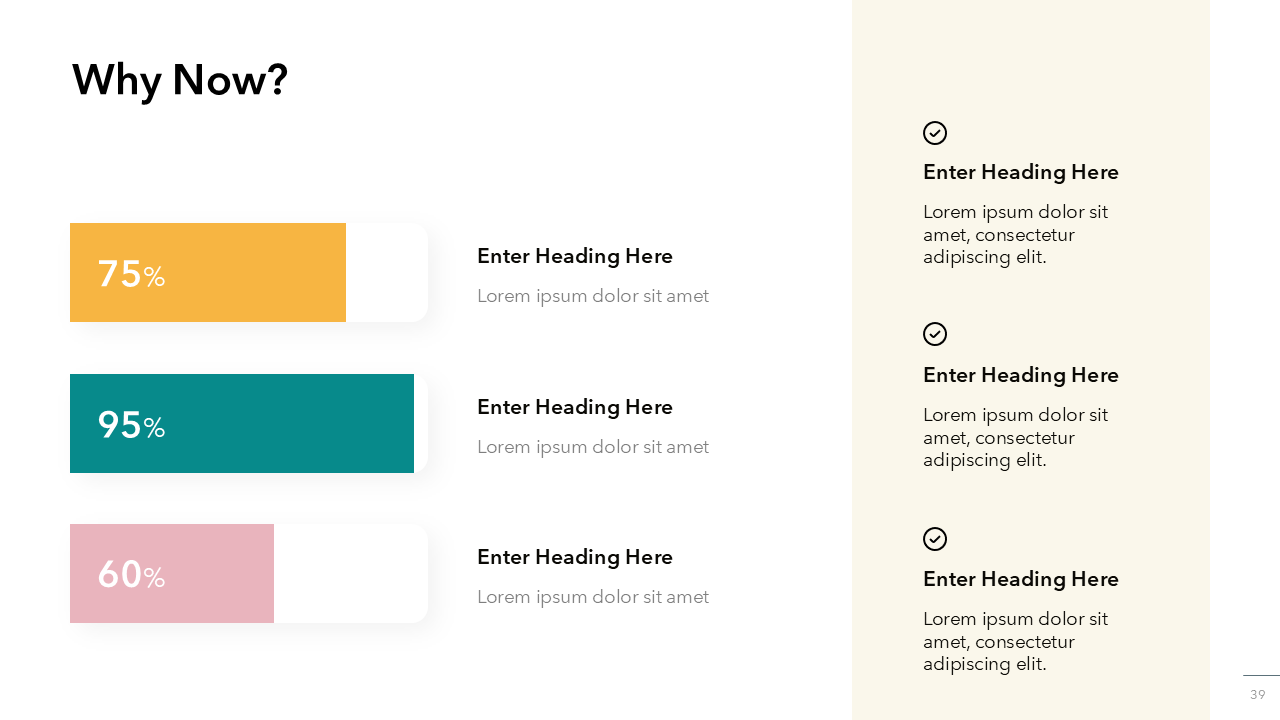1280x720 pixels.
Task: Click the top checkmark circle icon
Action: (935, 133)
